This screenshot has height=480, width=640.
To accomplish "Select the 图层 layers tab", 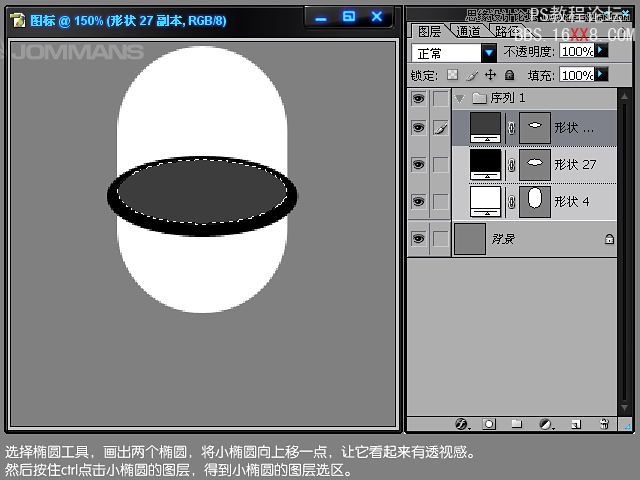I will tap(429, 32).
